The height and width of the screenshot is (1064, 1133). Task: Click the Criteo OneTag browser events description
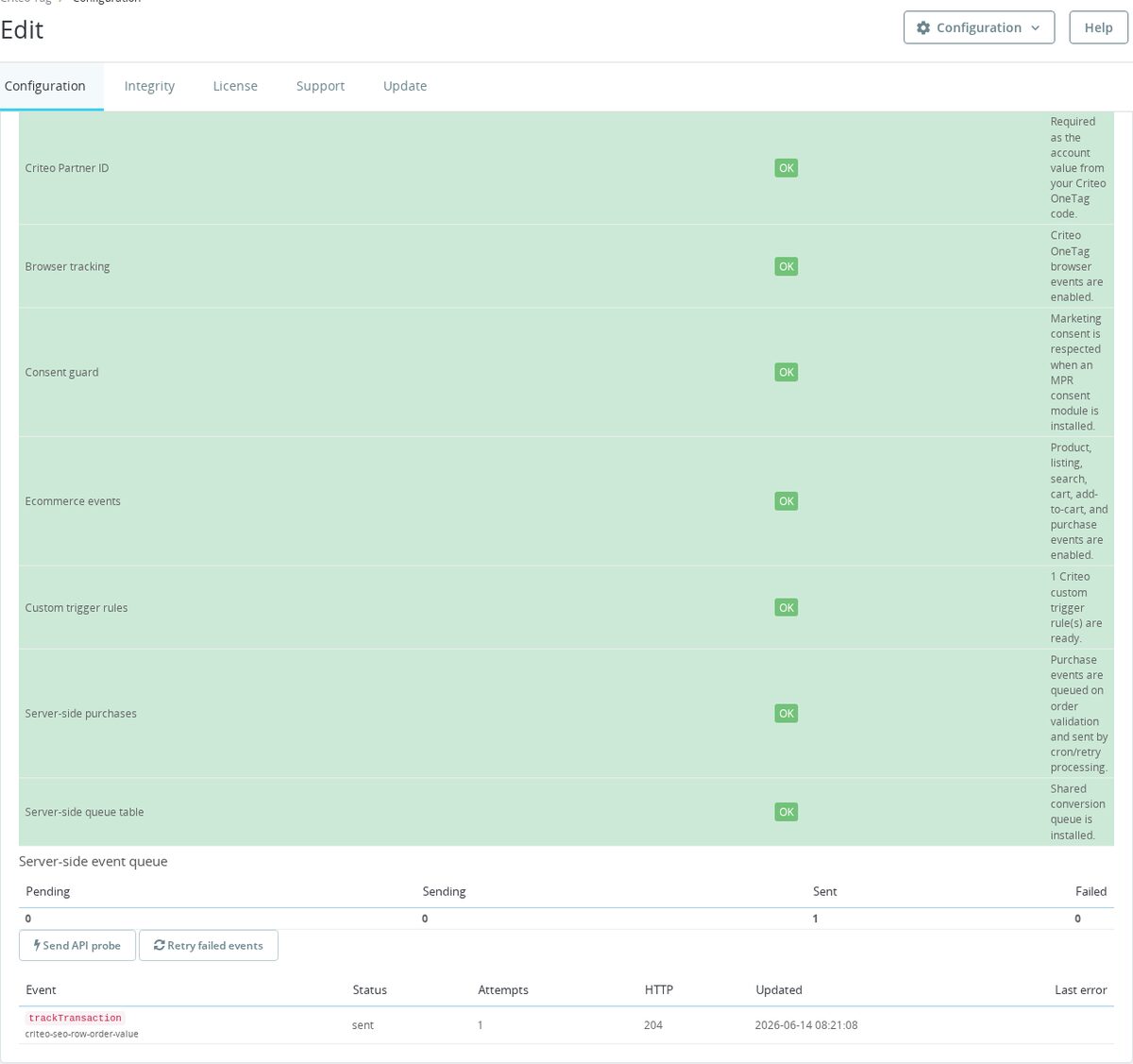(x=1077, y=266)
